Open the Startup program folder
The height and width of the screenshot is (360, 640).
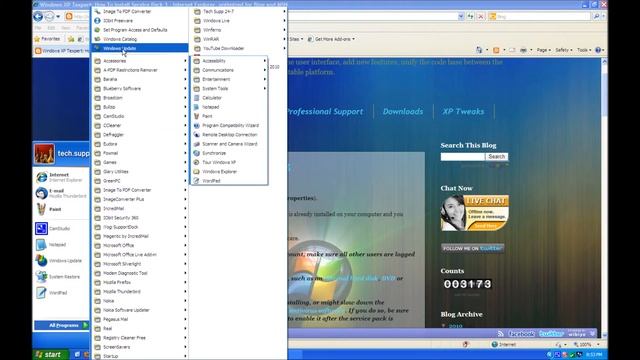pyautogui.click(x=140, y=356)
